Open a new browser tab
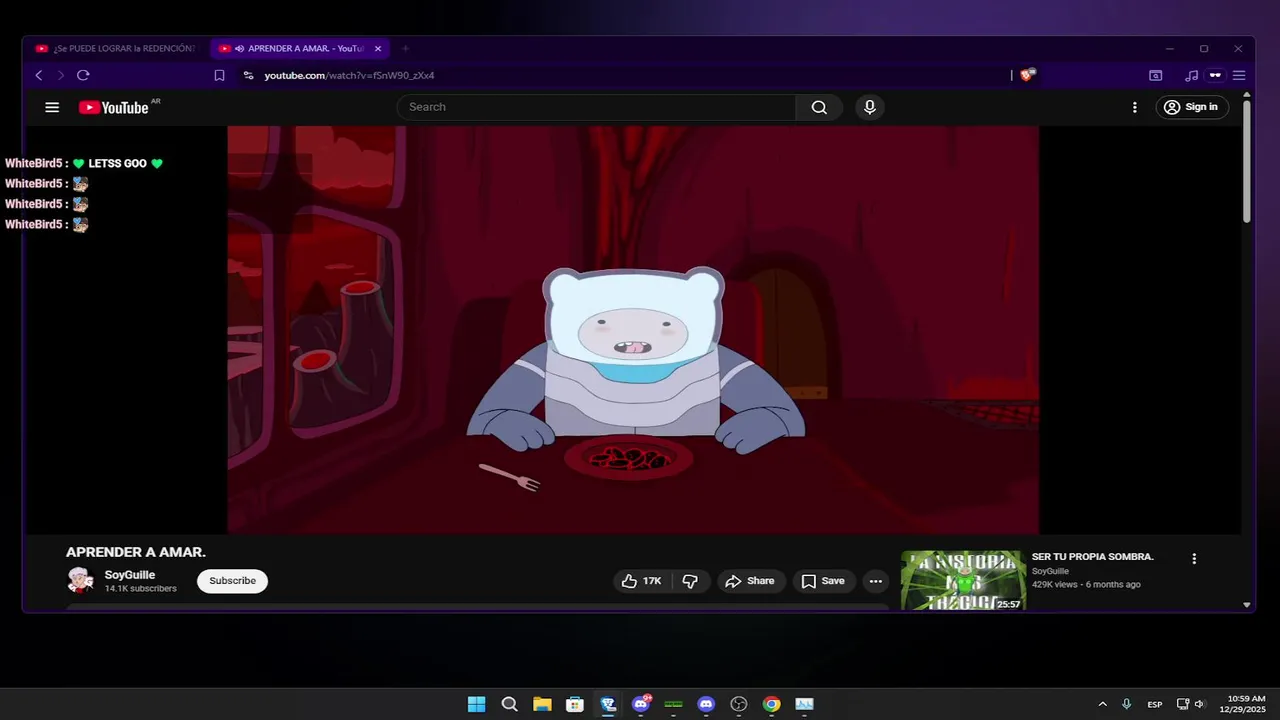This screenshot has height=720, width=1280. [405, 48]
